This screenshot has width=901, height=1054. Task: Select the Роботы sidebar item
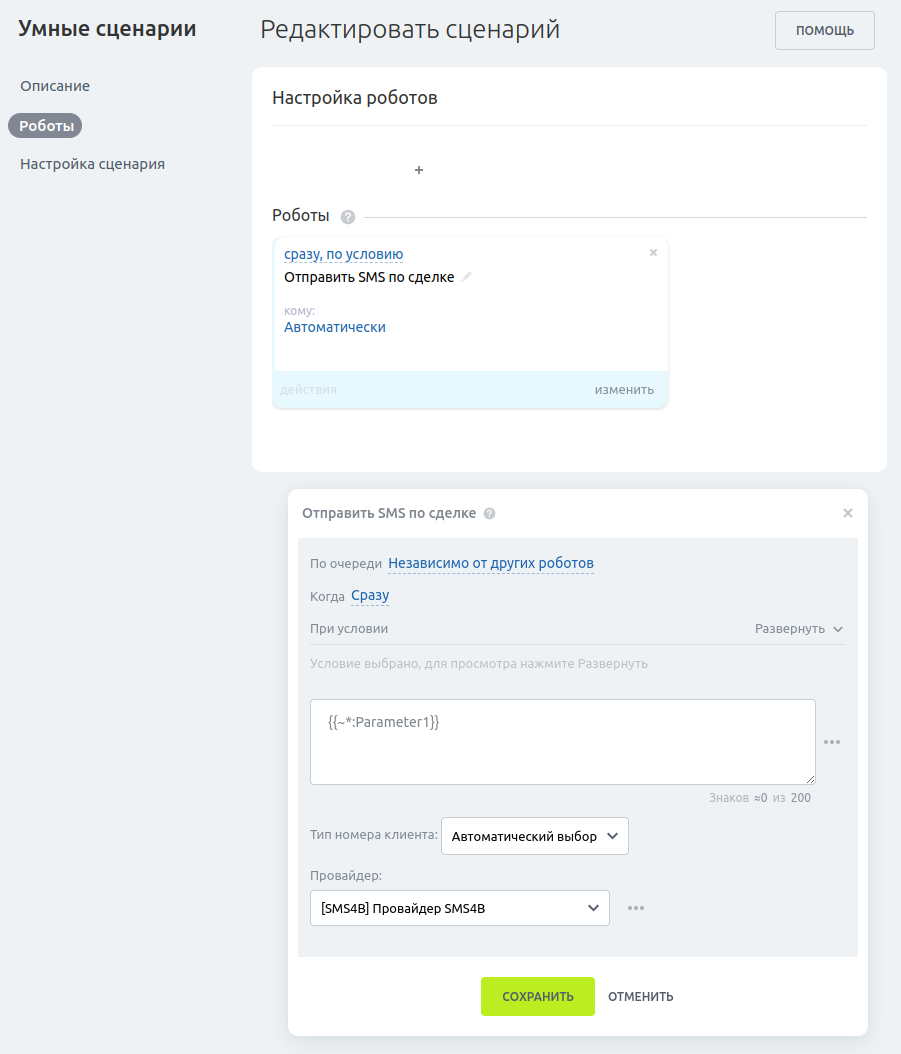tap(46, 126)
